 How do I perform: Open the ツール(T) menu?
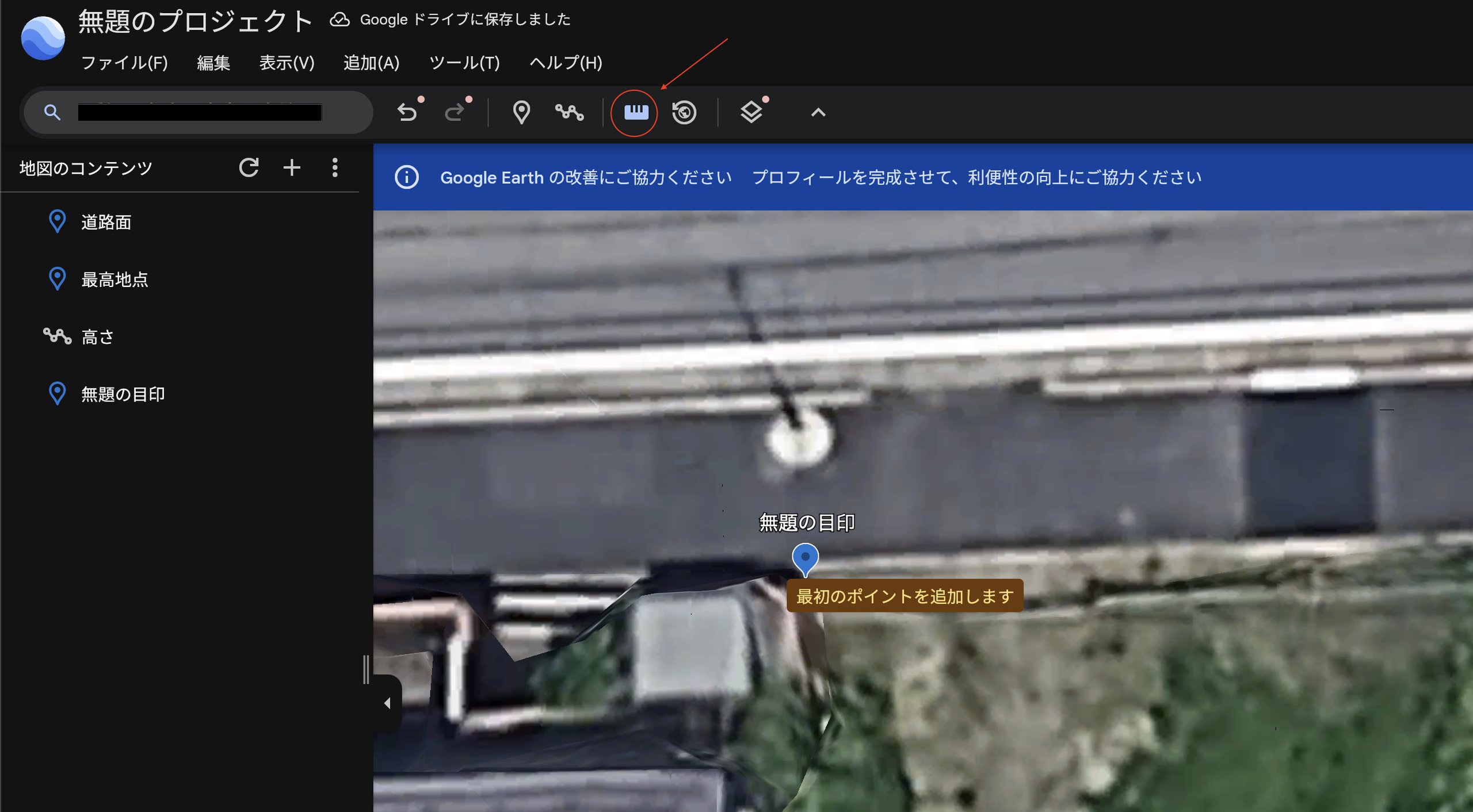[464, 63]
